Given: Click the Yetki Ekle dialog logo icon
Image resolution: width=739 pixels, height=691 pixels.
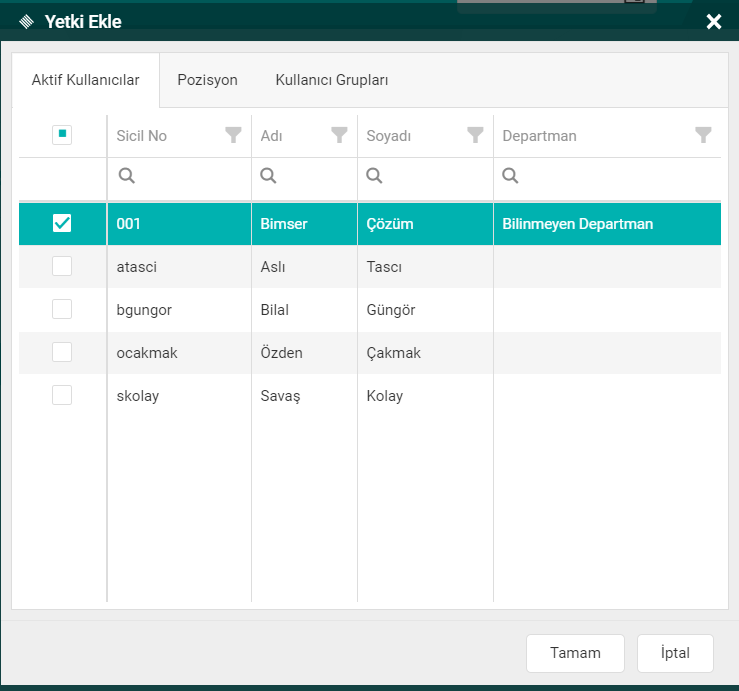Looking at the screenshot, I should point(27,21).
